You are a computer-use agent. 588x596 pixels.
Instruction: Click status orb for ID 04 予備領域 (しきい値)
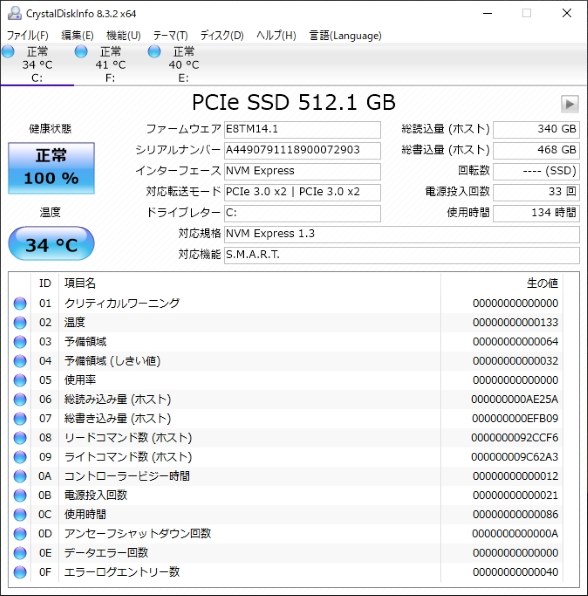pos(20,361)
